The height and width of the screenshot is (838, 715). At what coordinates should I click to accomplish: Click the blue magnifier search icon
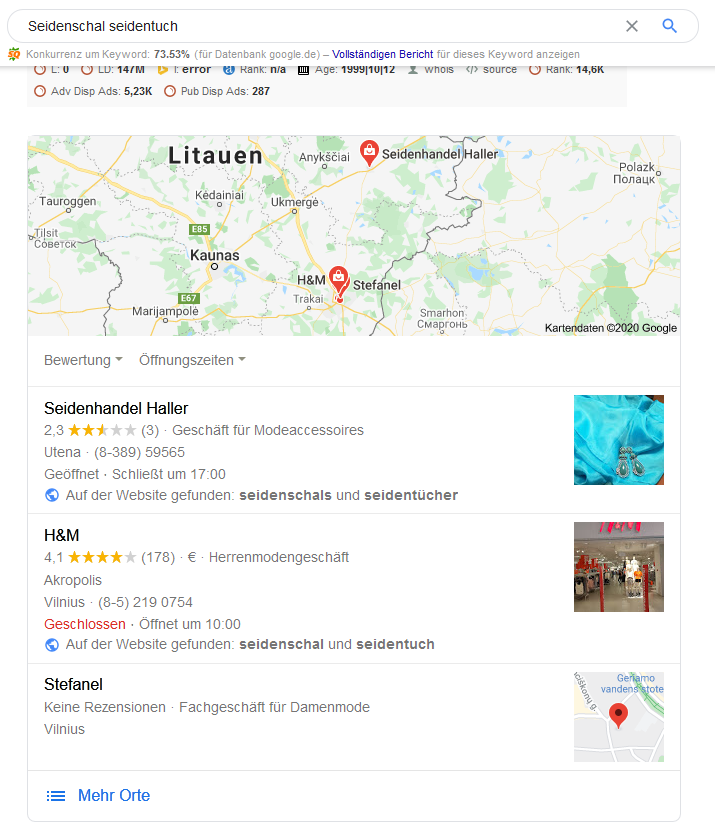coord(670,26)
